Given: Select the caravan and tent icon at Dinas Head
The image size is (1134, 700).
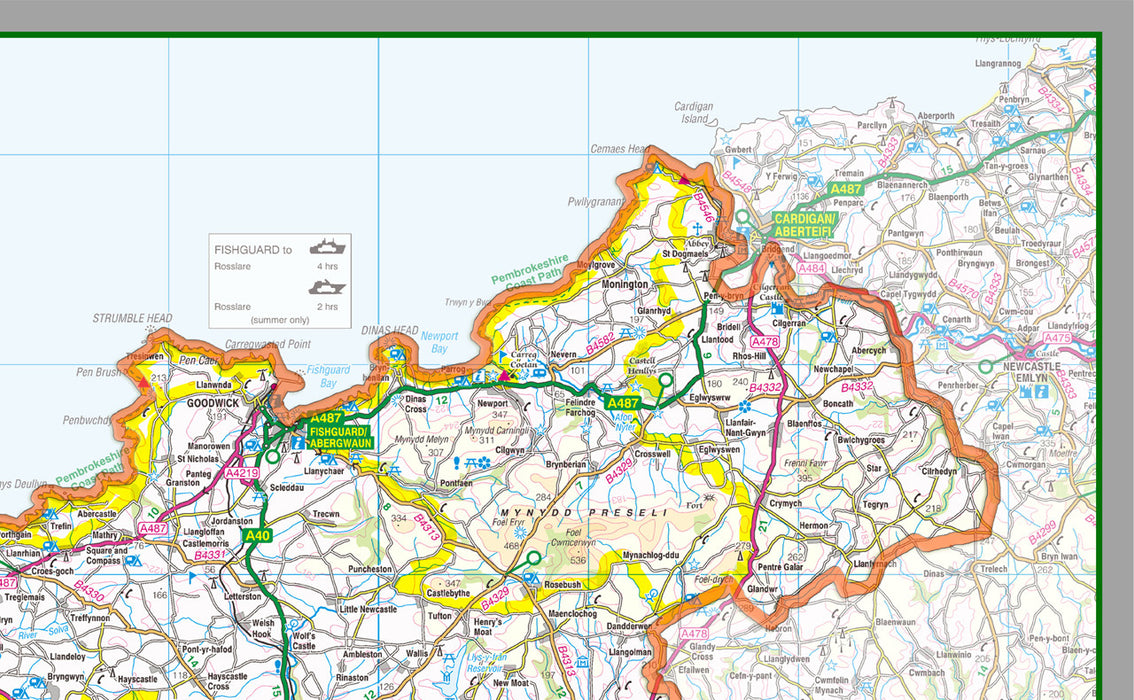Looking at the screenshot, I should 396,355.
